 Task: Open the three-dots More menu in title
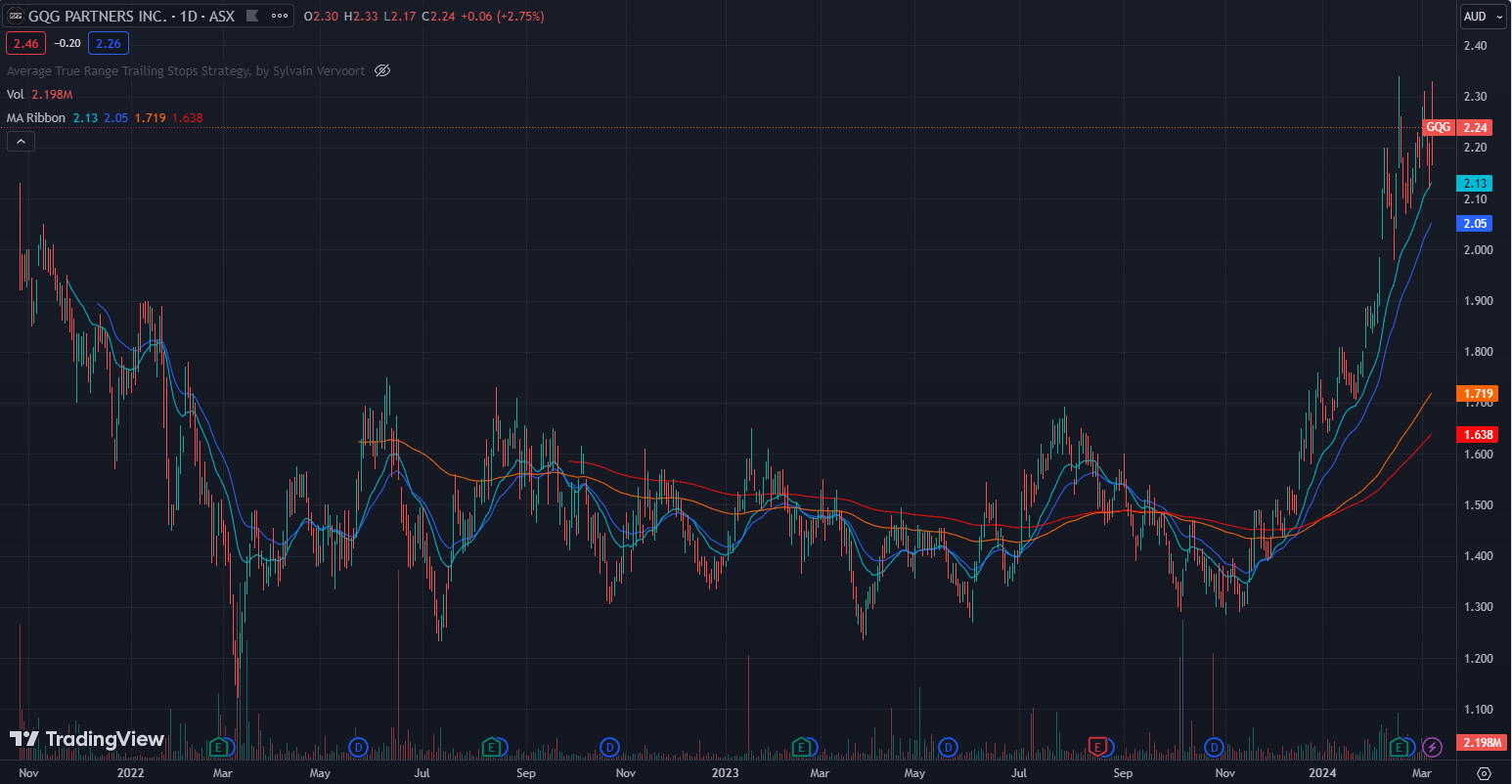[280, 16]
